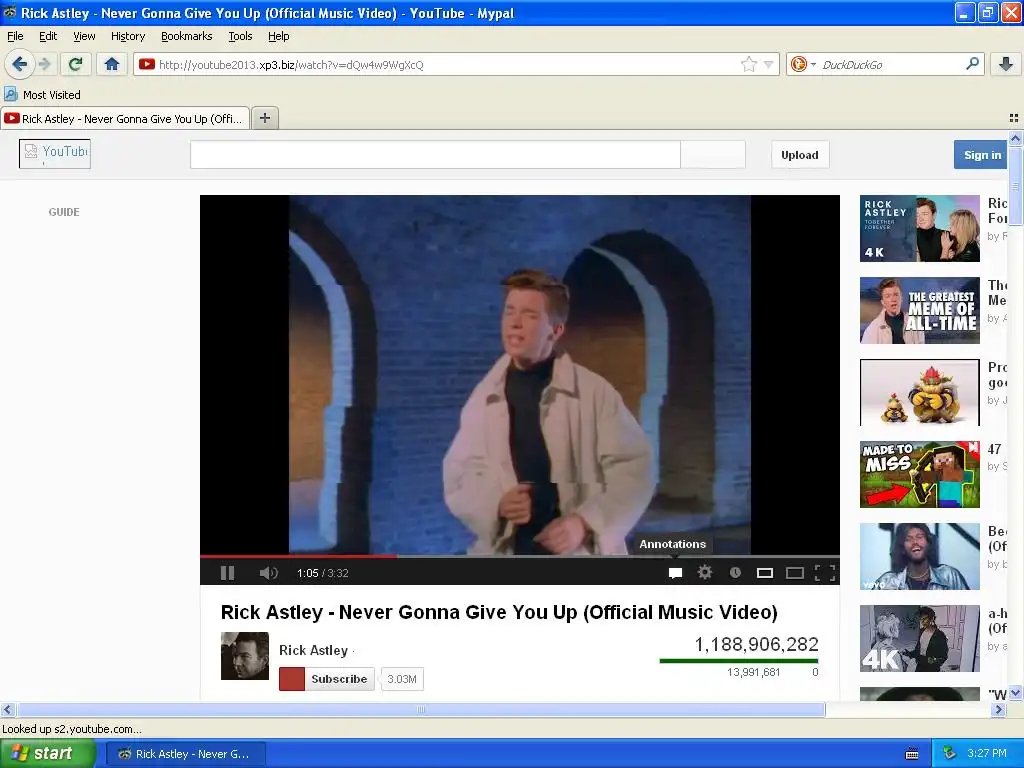Click the Sign in button
1024x768 pixels.
[x=980, y=155]
